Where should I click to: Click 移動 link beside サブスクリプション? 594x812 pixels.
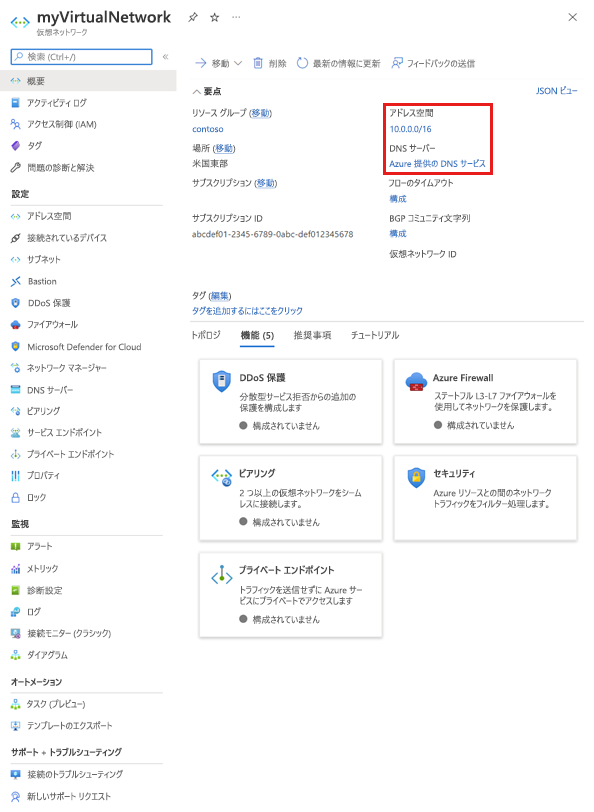point(266,183)
